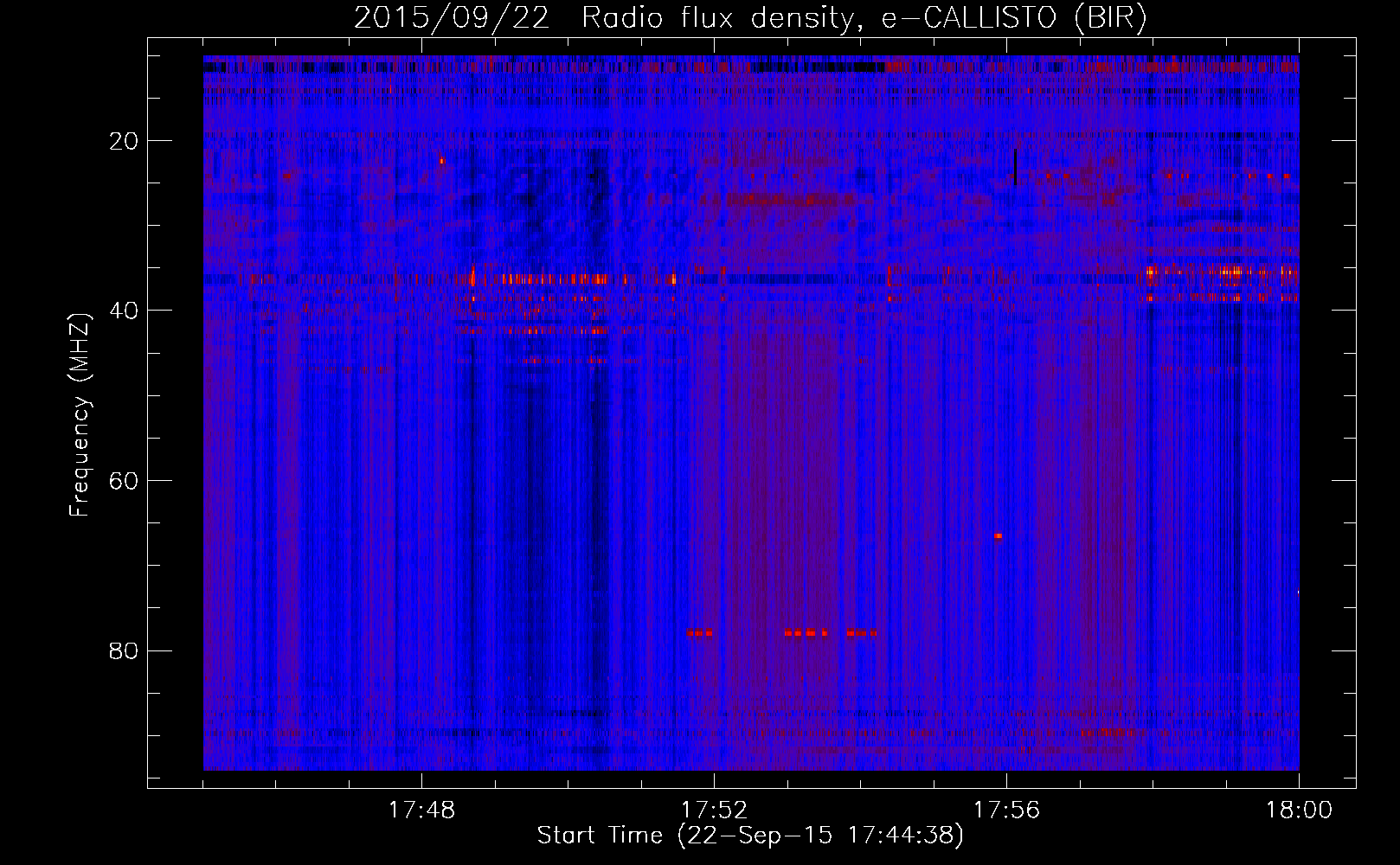
Task: Click the isolated red spot near 67 MHz
Action: 999,536
